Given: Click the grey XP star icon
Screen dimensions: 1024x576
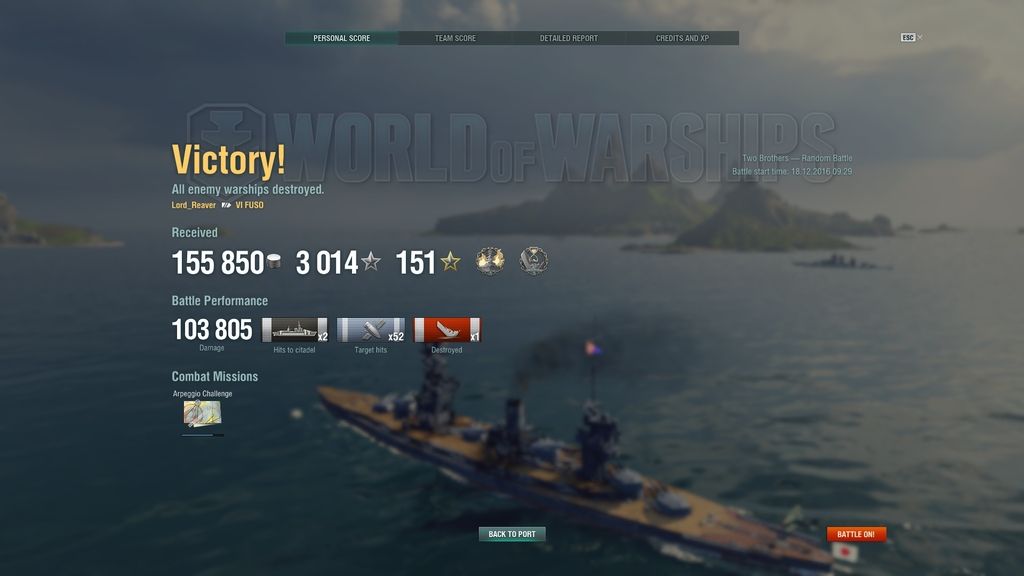Looking at the screenshot, I should coord(371,262).
